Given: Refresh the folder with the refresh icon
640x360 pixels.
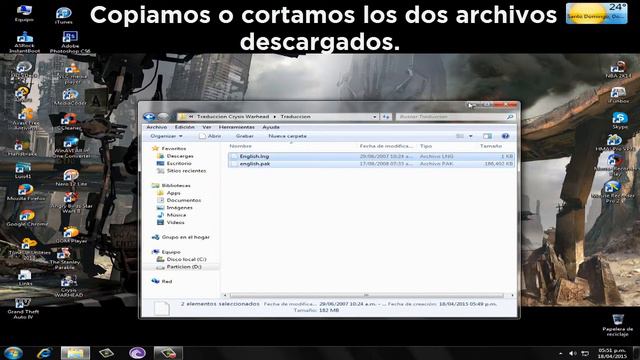Looking at the screenshot, I should 386,117.
